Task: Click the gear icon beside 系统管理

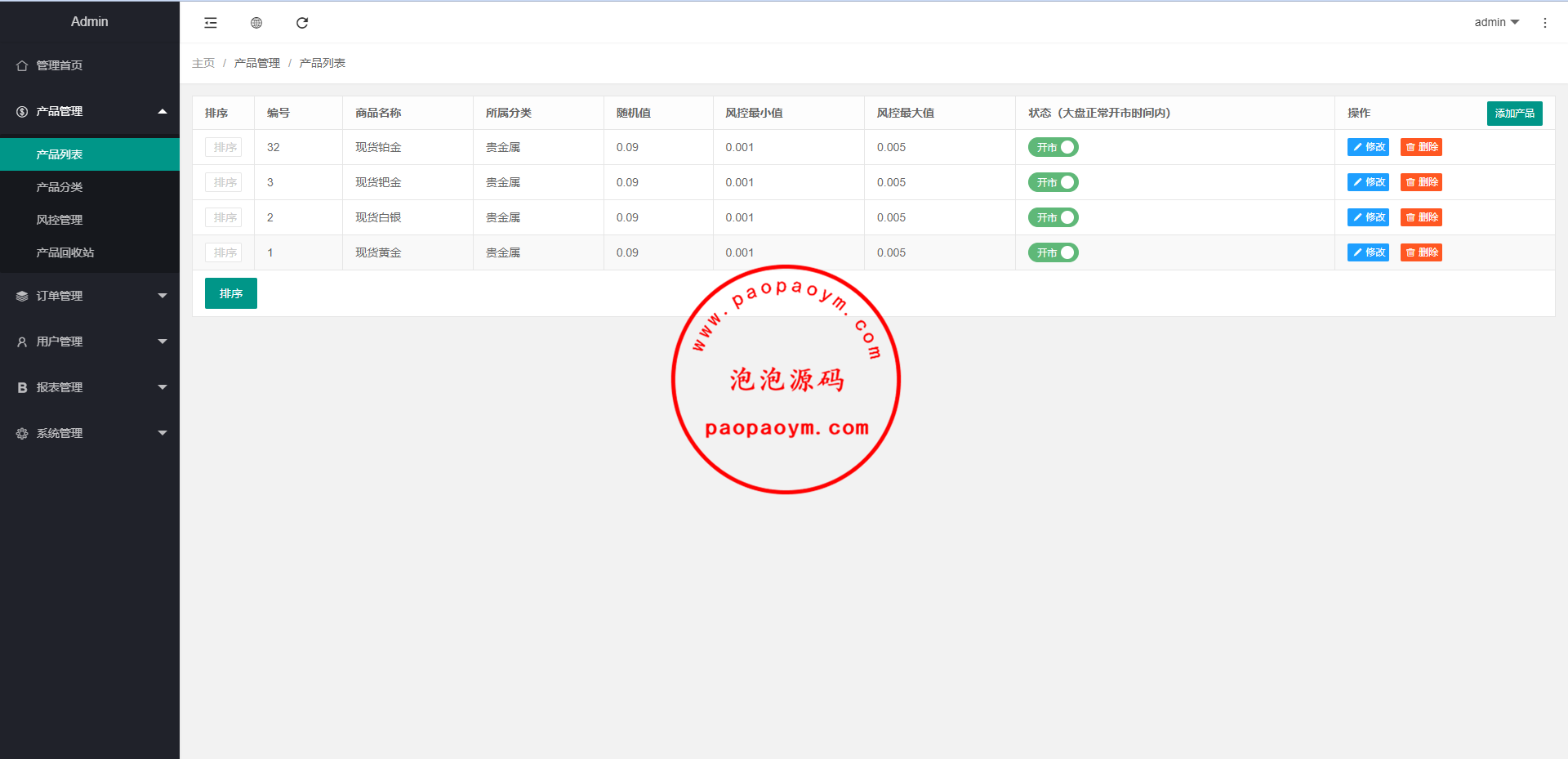Action: 22,434
